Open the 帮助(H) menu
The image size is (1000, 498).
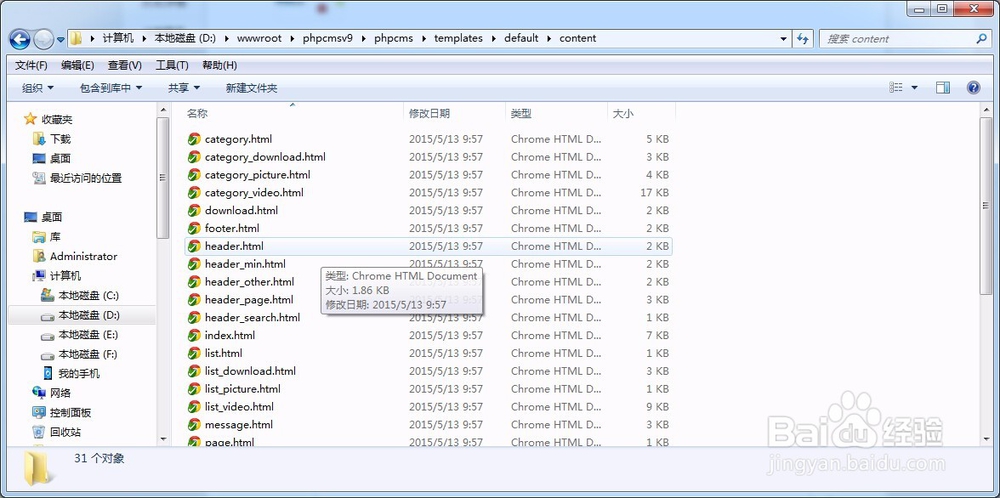pos(219,65)
